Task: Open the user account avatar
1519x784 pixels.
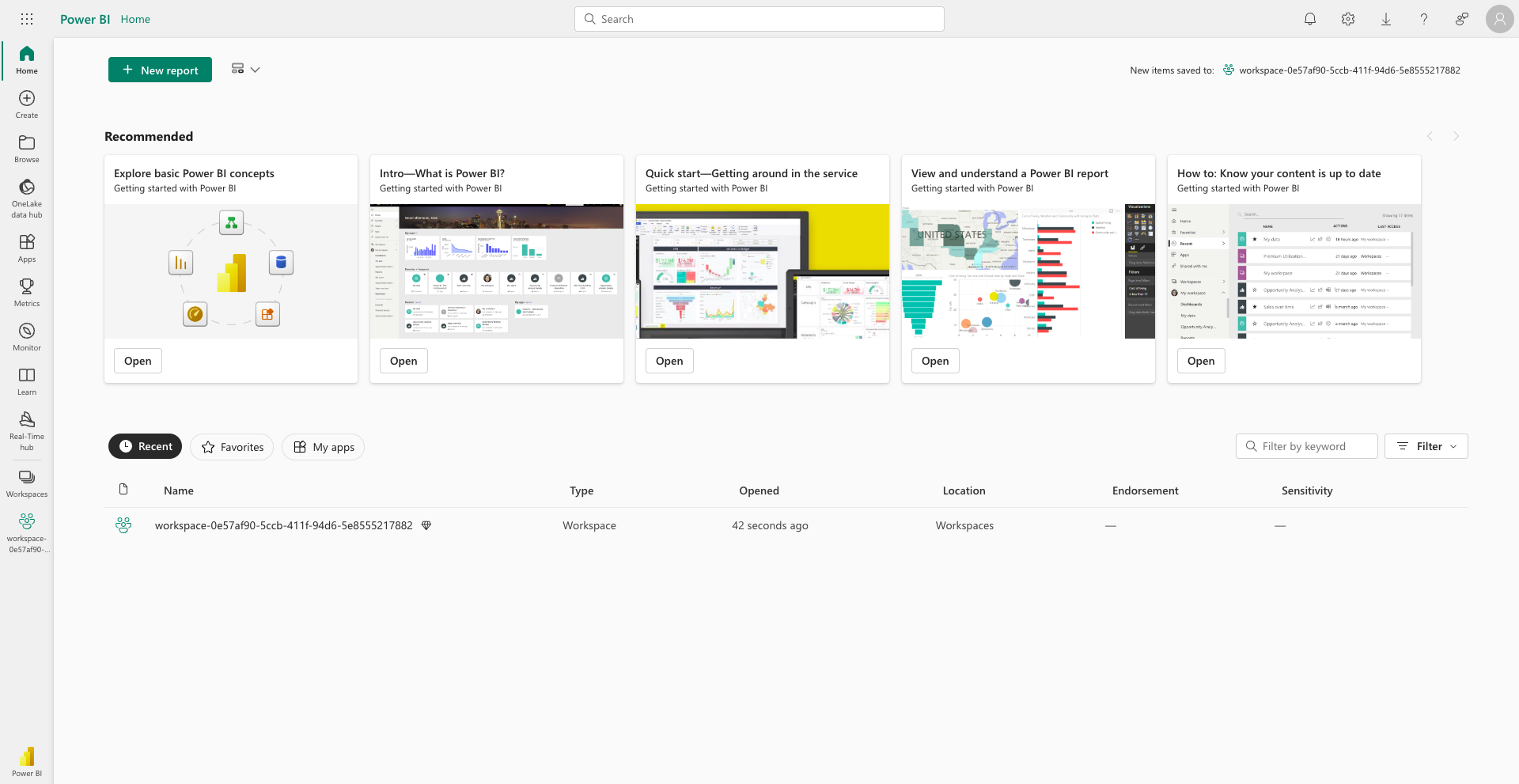Action: 1499,19
